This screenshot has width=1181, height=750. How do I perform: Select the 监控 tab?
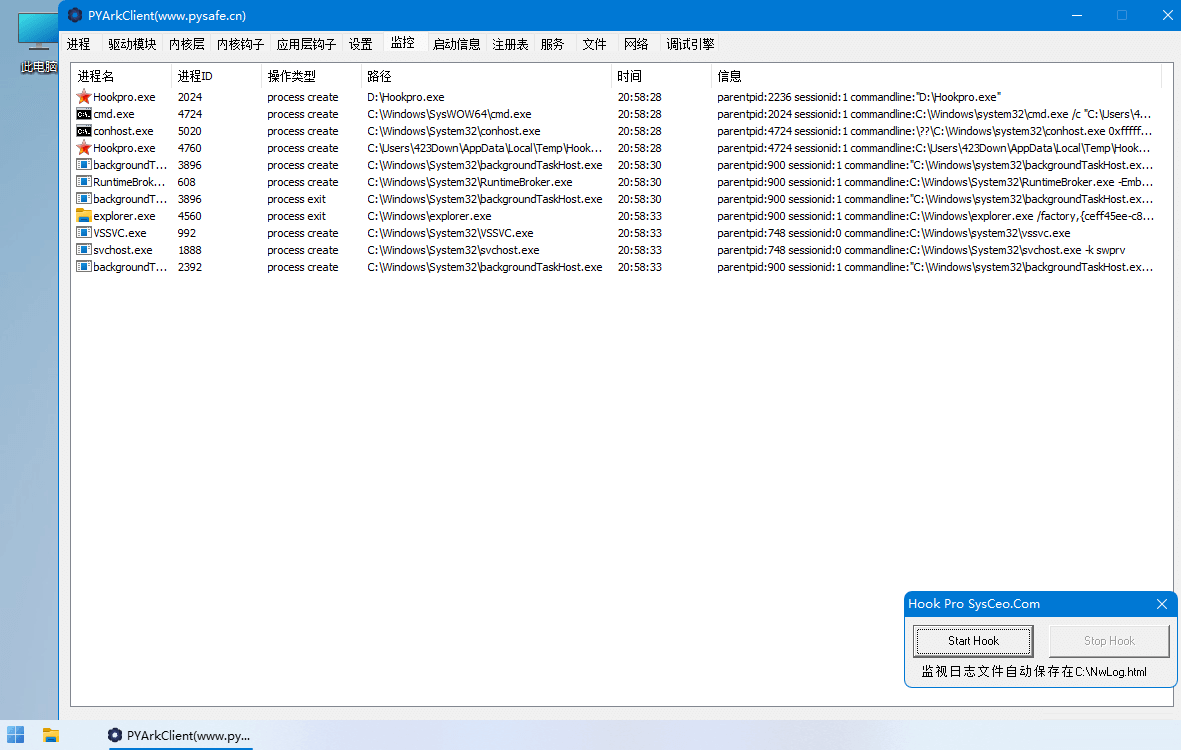pos(403,43)
